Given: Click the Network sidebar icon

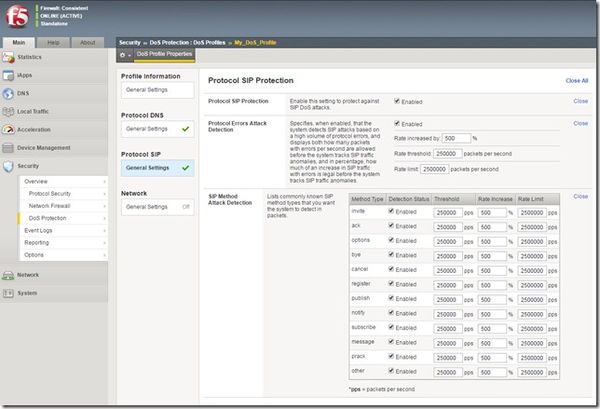Looking at the screenshot, I should point(9,273).
